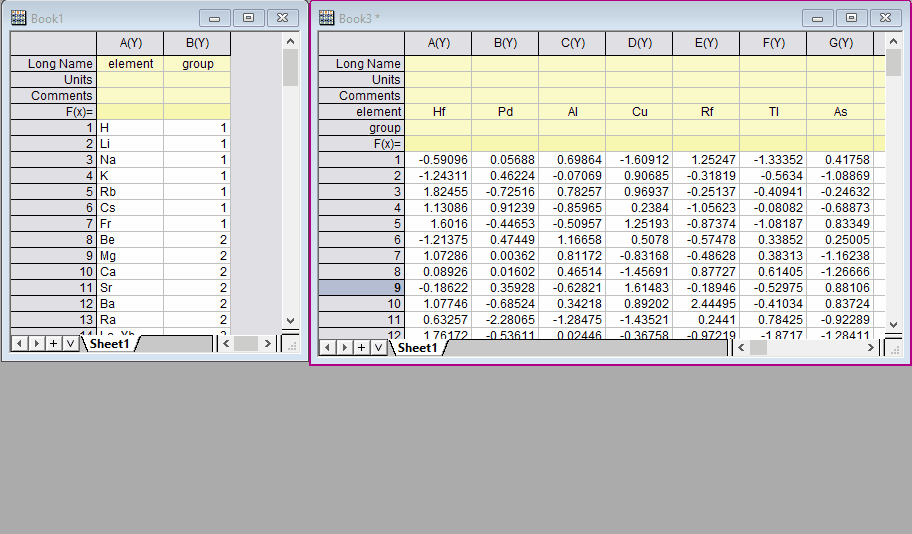
Task: Open the sheet list dropdown in Book3
Action: pyautogui.click(x=377, y=347)
